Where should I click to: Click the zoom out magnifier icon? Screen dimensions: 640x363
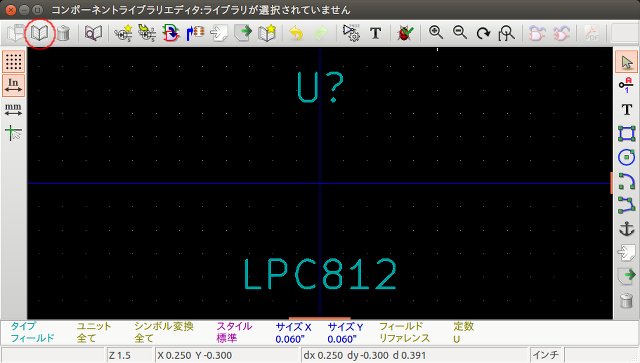[460, 33]
